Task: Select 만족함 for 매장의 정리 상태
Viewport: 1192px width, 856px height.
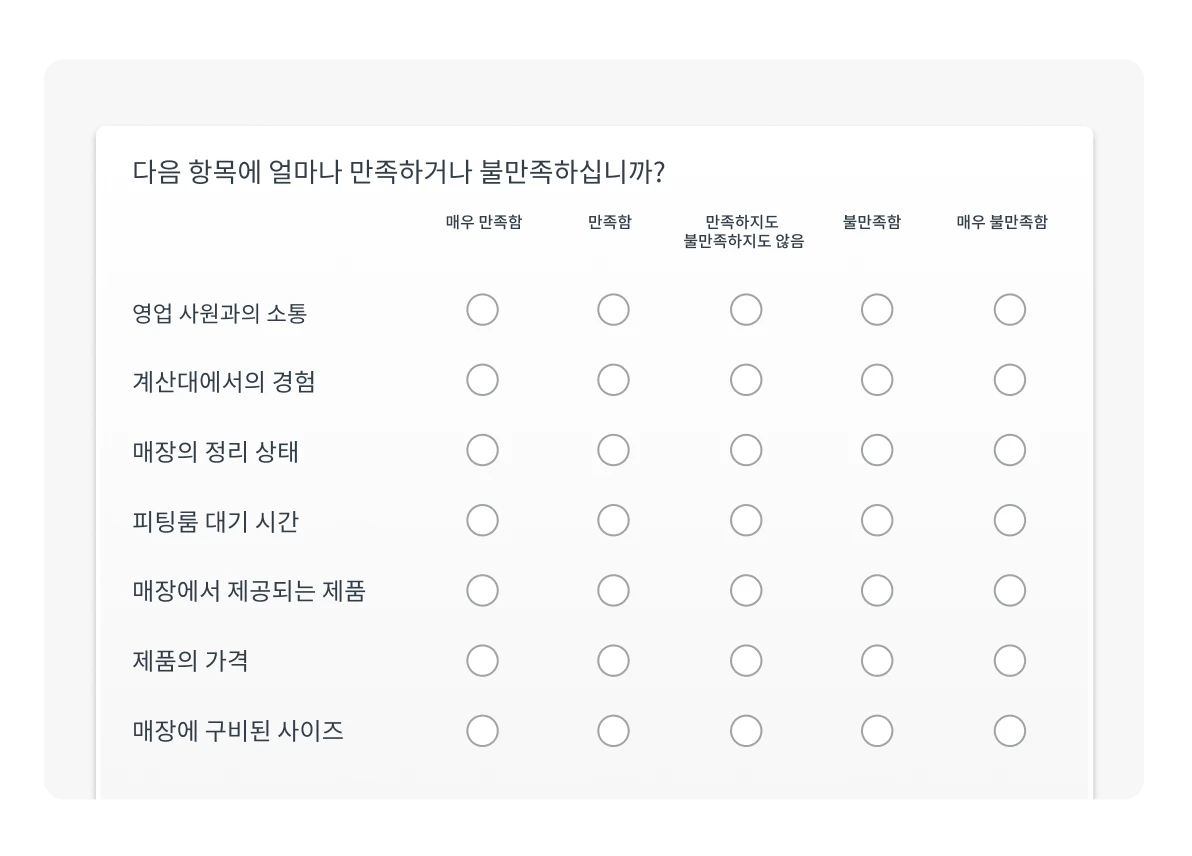Action: [613, 450]
